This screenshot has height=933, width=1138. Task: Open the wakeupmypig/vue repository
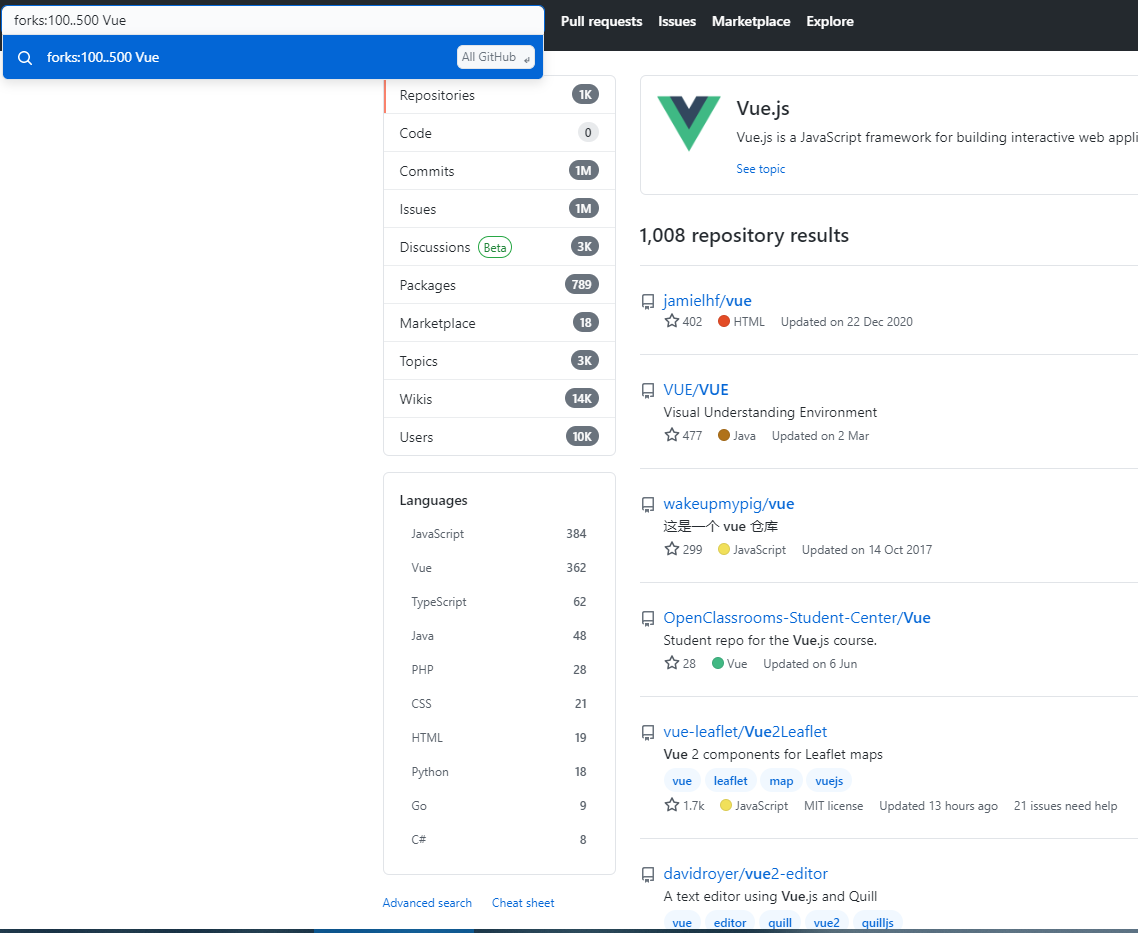[x=729, y=504]
